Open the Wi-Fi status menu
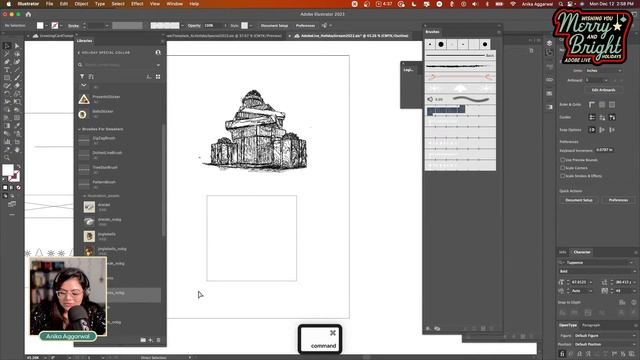Image resolution: width=640 pixels, height=360 pixels. 512,4
